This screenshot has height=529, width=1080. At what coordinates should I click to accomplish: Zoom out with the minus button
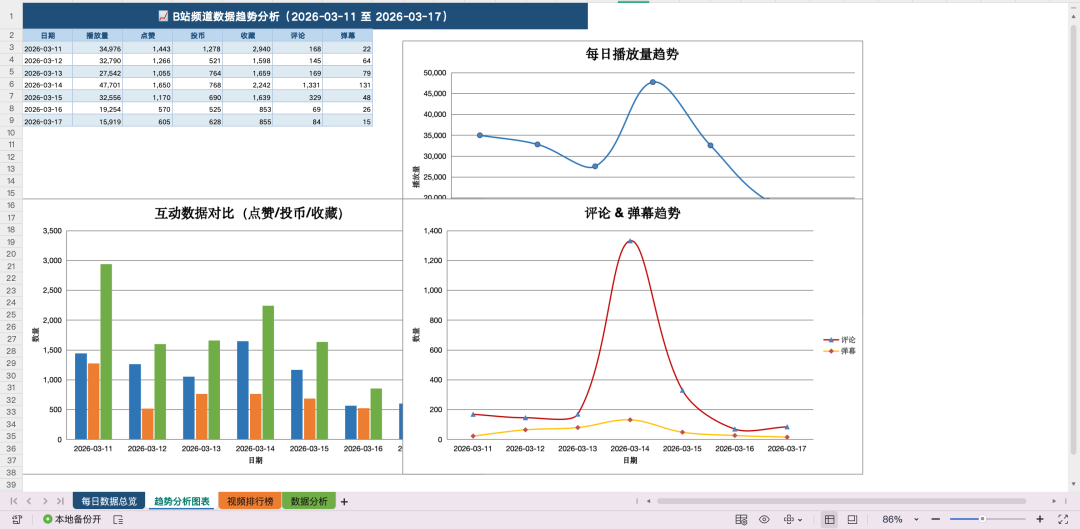(935, 519)
